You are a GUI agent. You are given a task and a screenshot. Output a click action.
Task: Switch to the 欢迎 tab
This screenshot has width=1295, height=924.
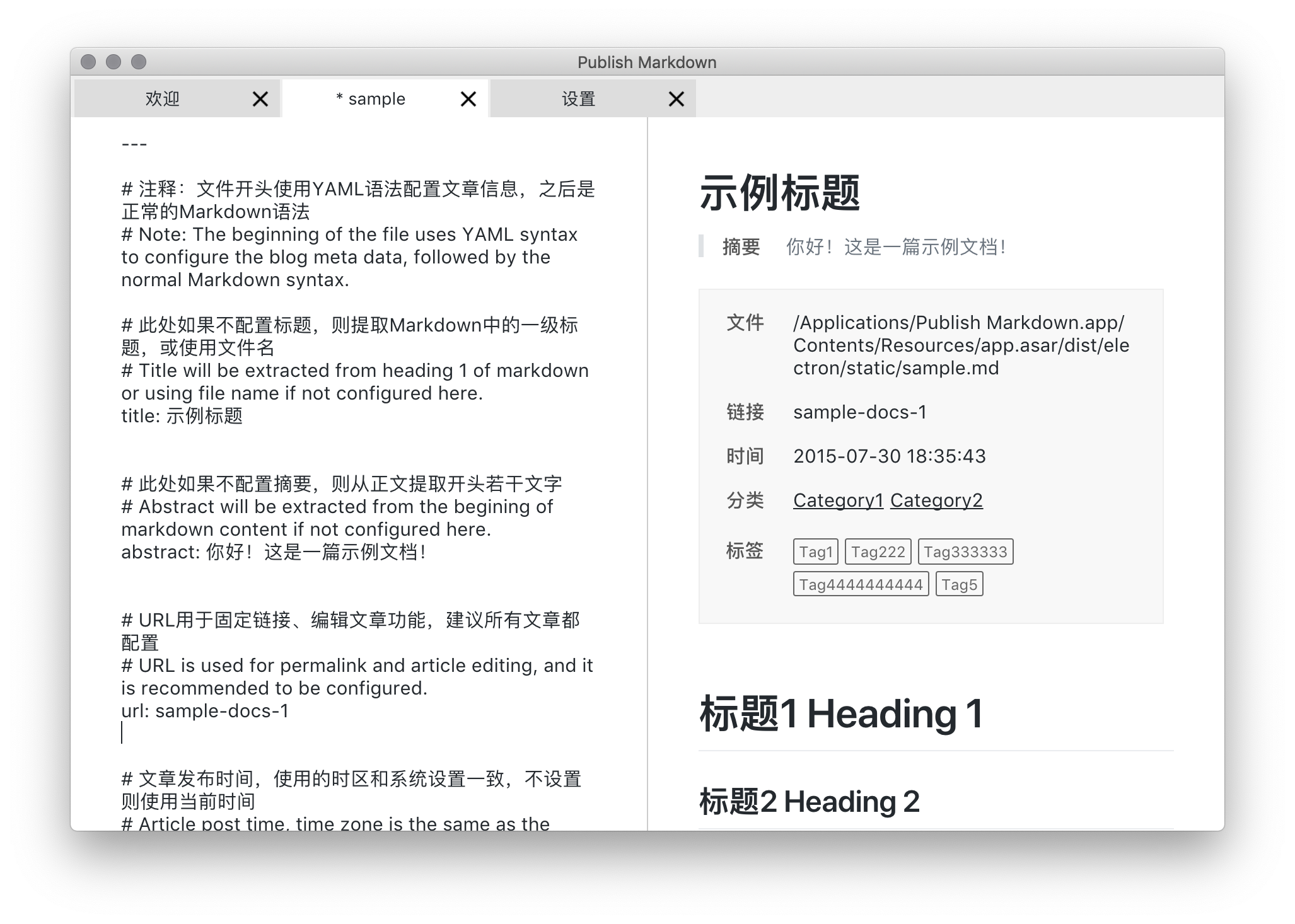(x=163, y=99)
